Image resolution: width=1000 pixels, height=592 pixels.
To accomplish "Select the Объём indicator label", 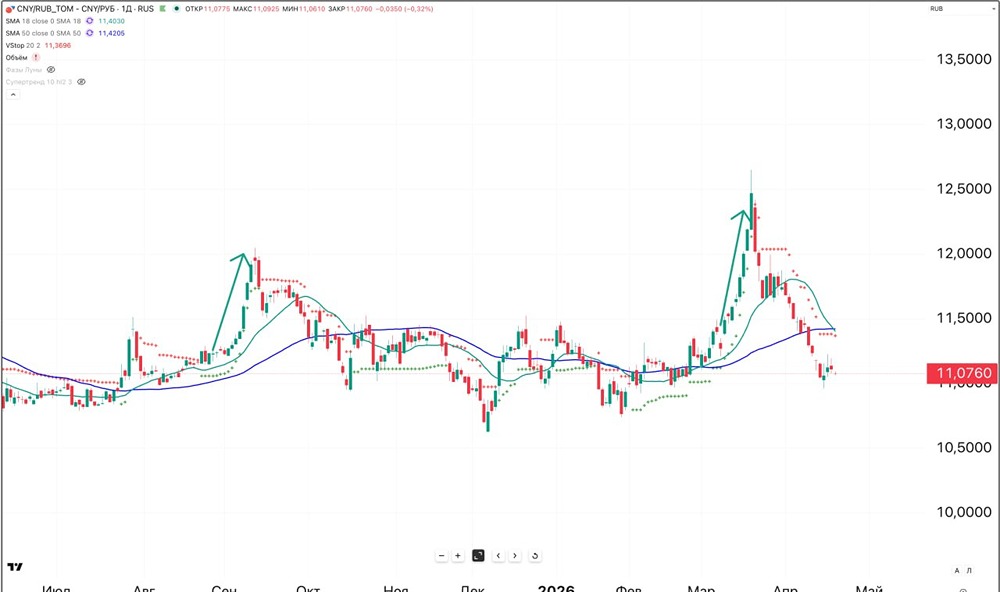I will [x=17, y=57].
